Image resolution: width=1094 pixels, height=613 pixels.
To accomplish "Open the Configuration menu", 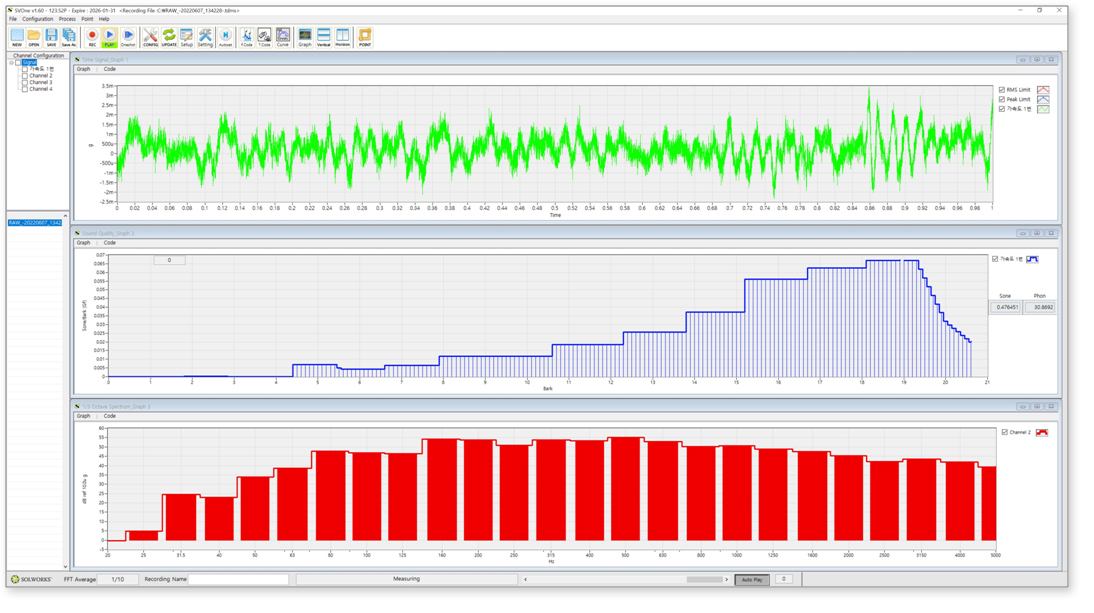I will click(38, 19).
